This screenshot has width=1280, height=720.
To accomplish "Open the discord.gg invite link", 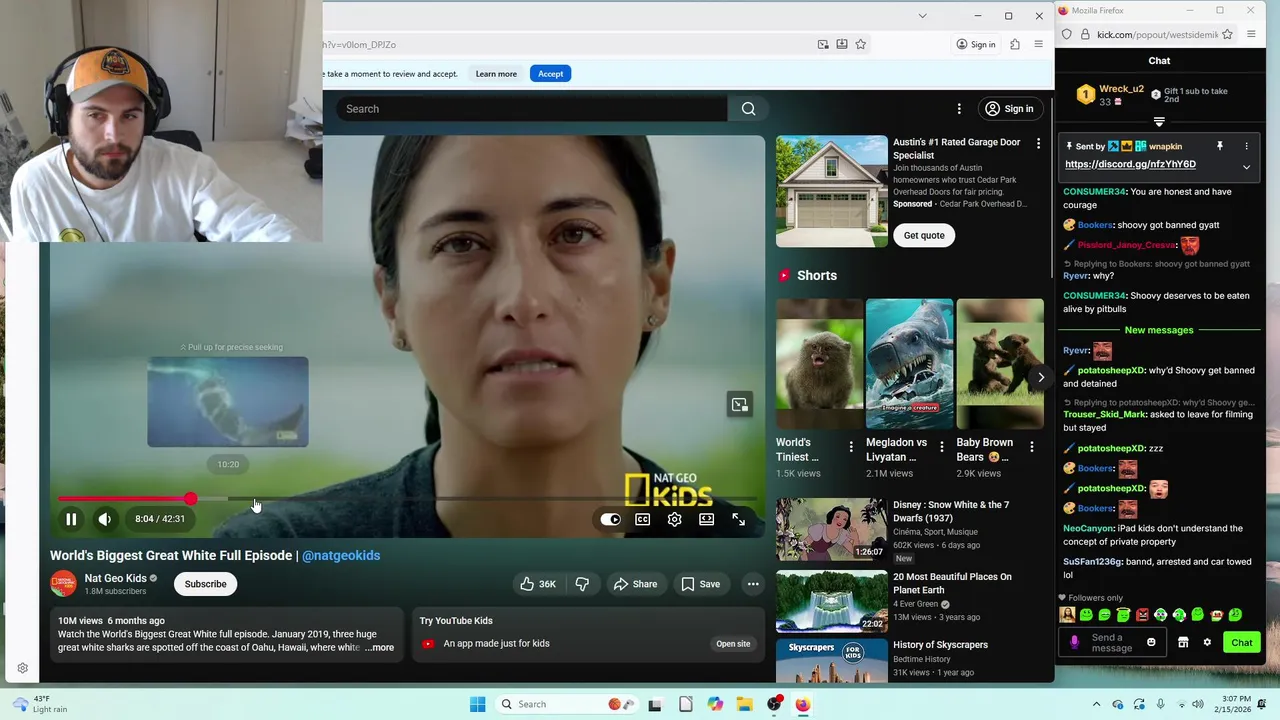I will tap(1130, 164).
